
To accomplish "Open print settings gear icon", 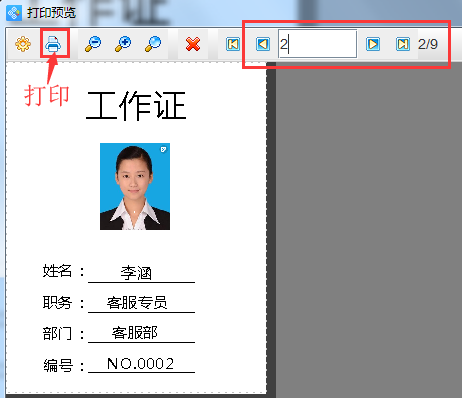I will click(23, 44).
